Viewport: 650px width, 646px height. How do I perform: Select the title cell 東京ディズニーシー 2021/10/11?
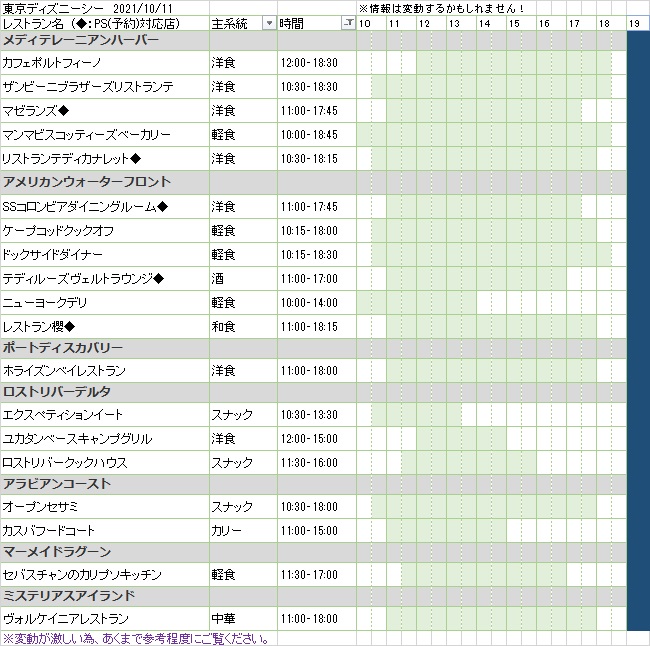click(105, 8)
